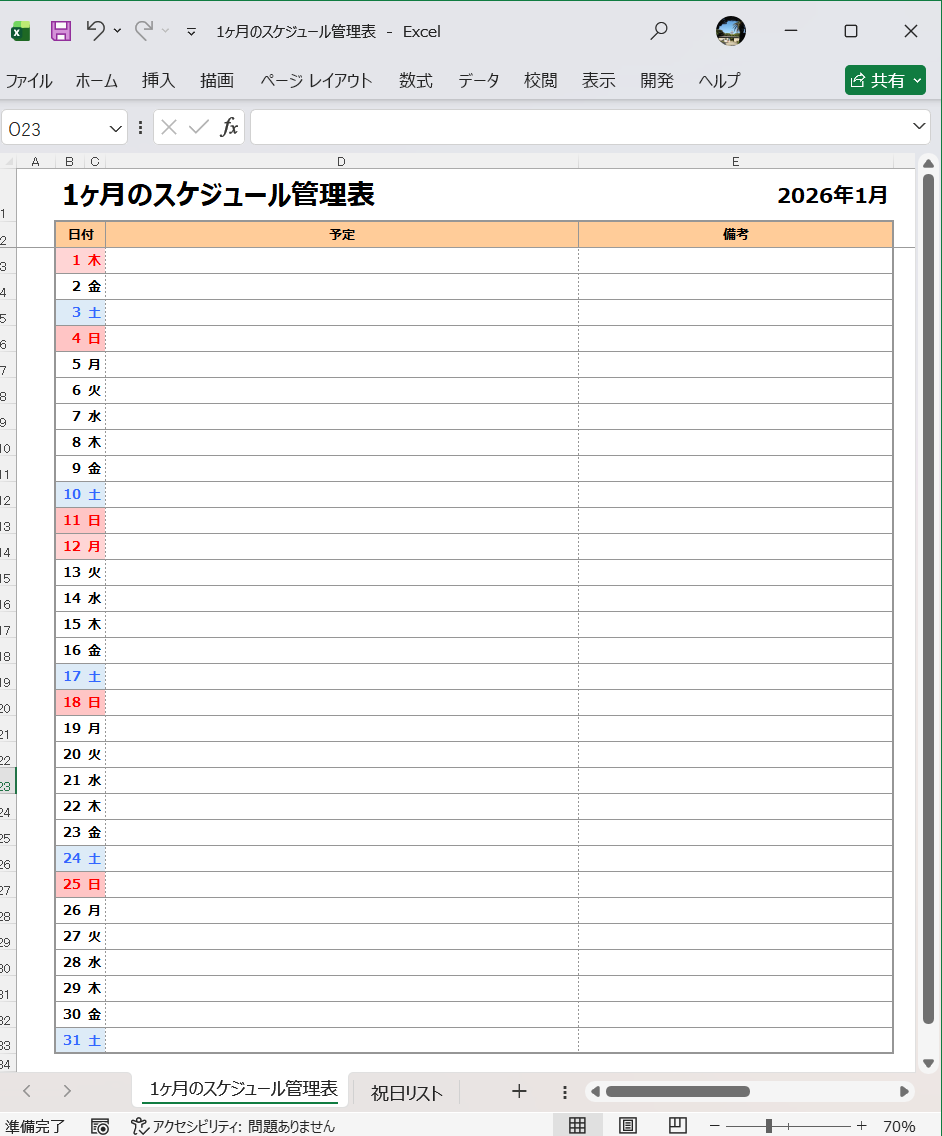The height and width of the screenshot is (1136, 942).
Task: Click the zoom slider handle
Action: click(x=768, y=1126)
